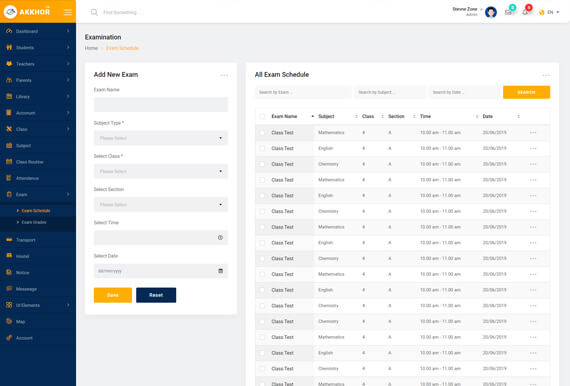This screenshot has height=386, width=570.
Task: Click the Subject sidebar icon
Action: [x=9, y=145]
